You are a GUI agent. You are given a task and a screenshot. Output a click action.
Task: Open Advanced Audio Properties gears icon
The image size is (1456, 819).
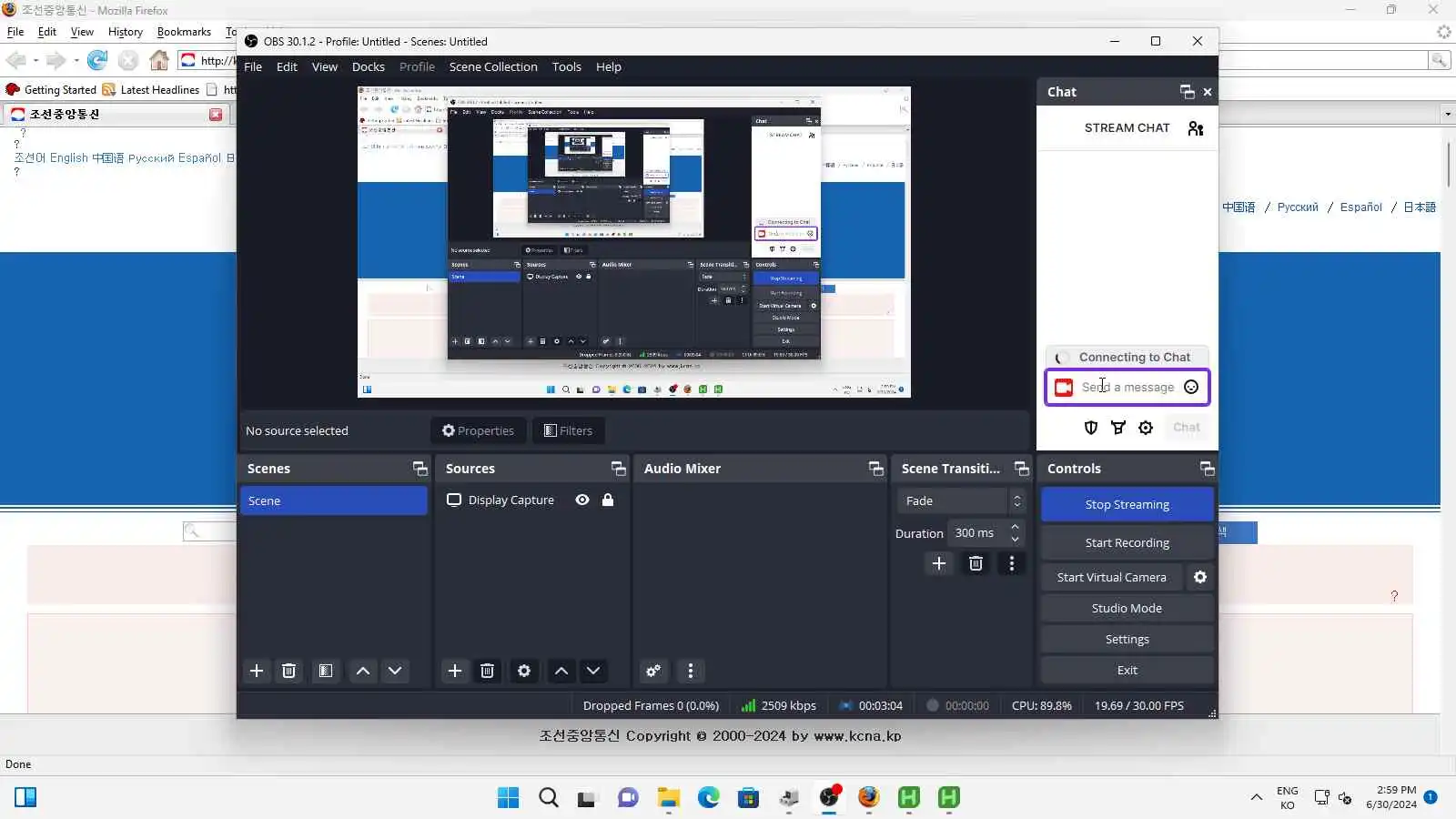(653, 671)
